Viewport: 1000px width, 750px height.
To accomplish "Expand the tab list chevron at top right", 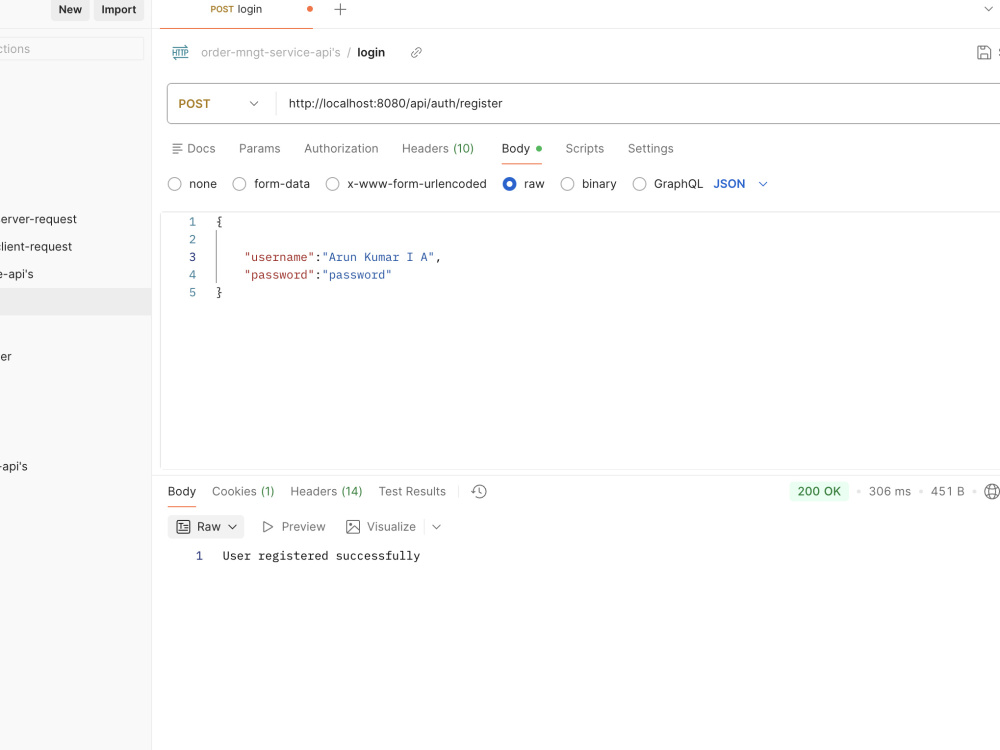I will [x=988, y=9].
